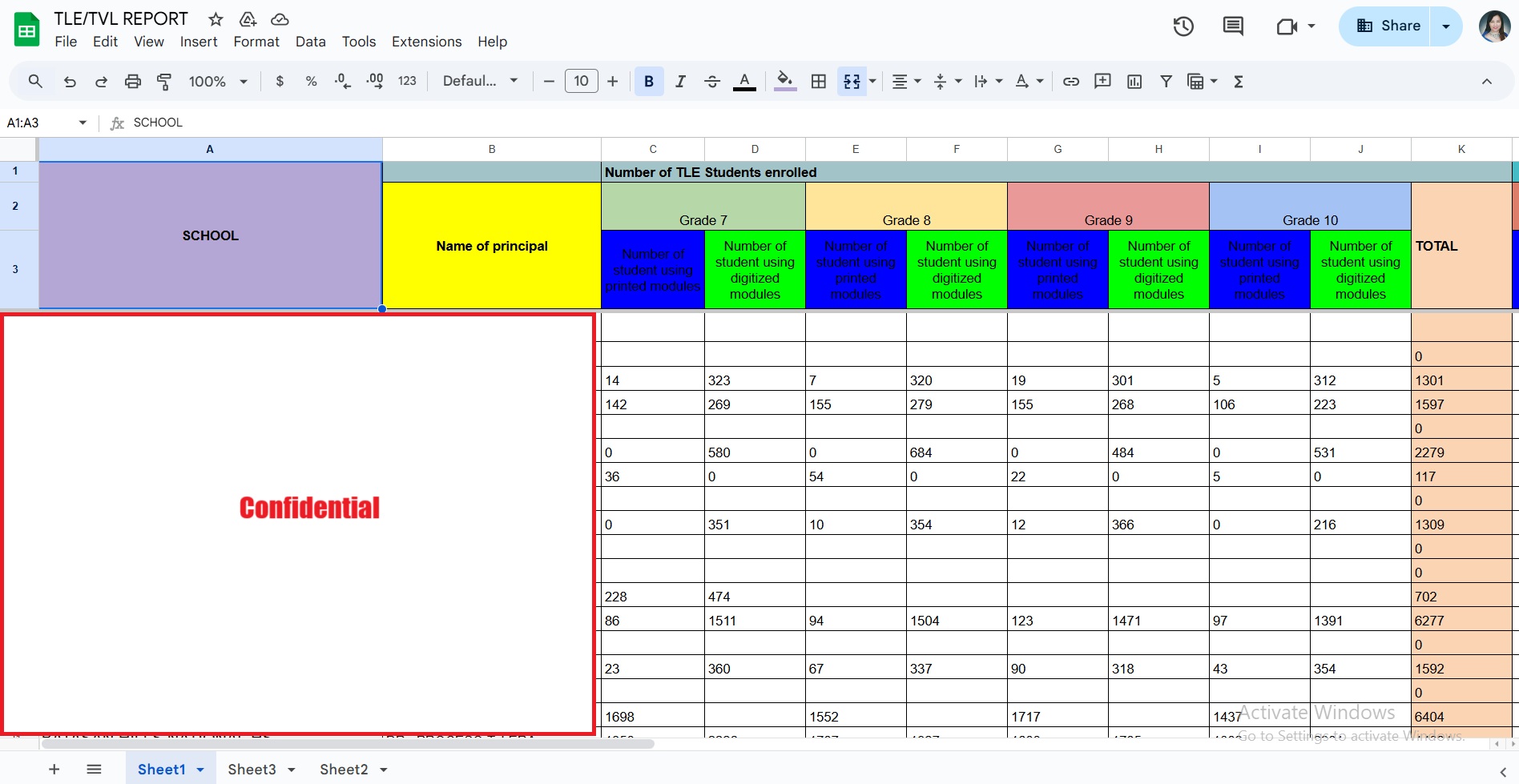The image size is (1519, 784).
Task: Open horizontal align dropdown
Action: tap(906, 81)
